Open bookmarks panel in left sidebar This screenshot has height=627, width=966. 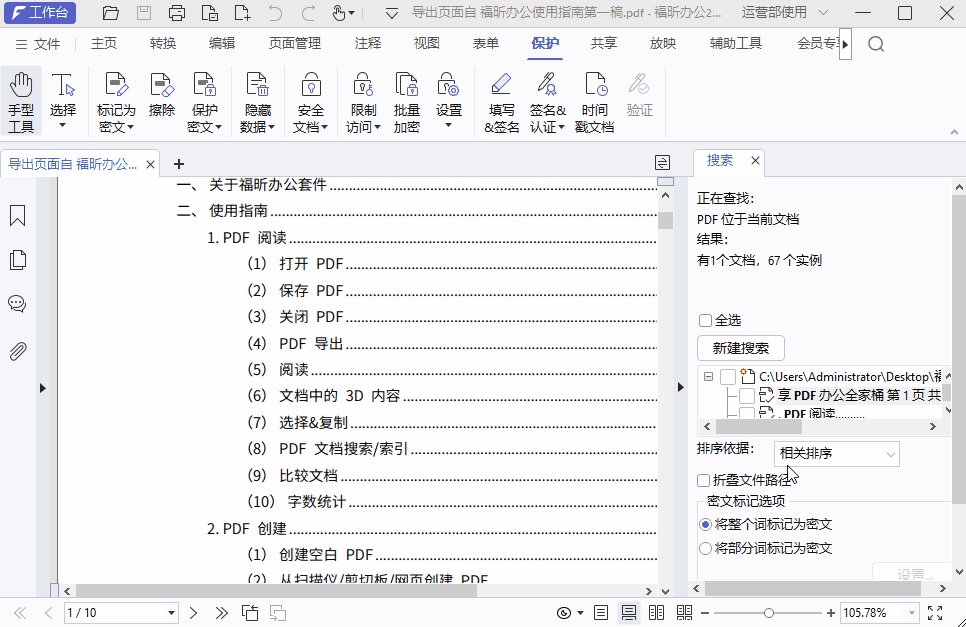click(x=16, y=213)
